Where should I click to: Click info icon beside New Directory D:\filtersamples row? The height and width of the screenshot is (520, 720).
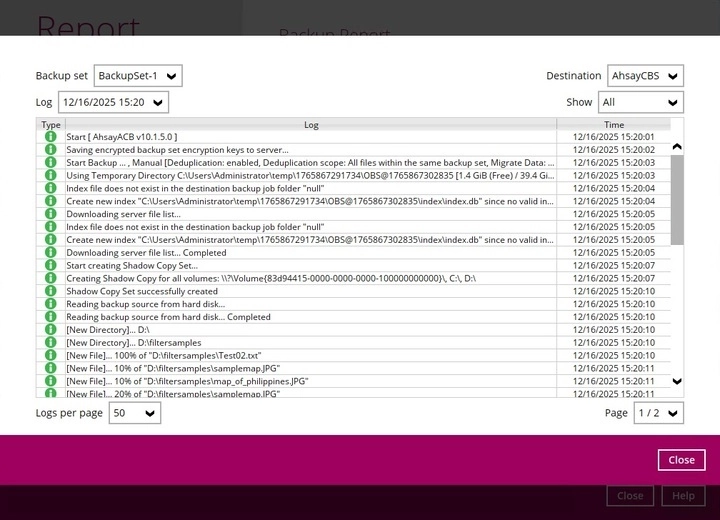click(50, 343)
